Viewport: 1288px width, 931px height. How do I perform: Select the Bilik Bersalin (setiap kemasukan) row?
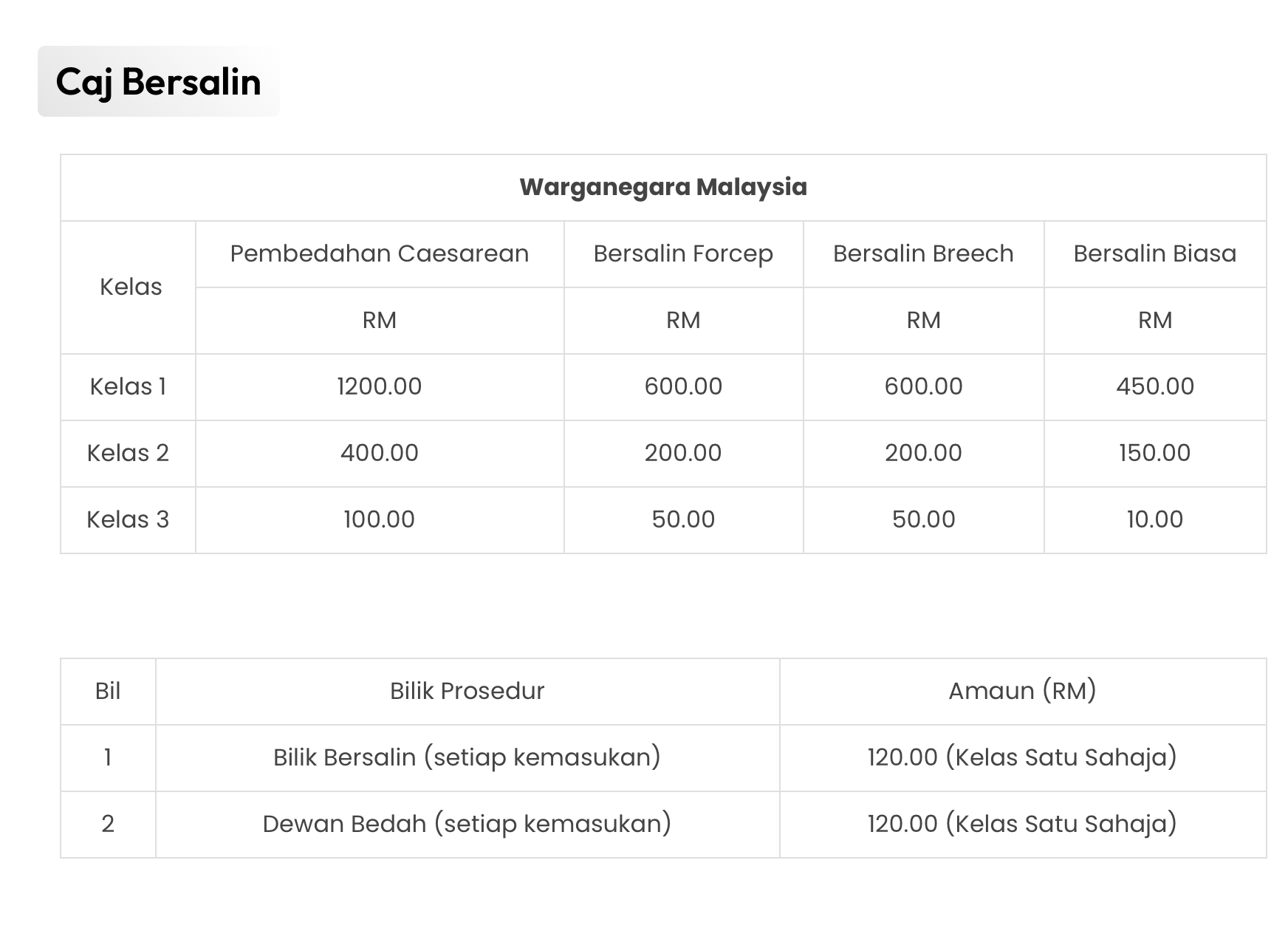pos(663,757)
